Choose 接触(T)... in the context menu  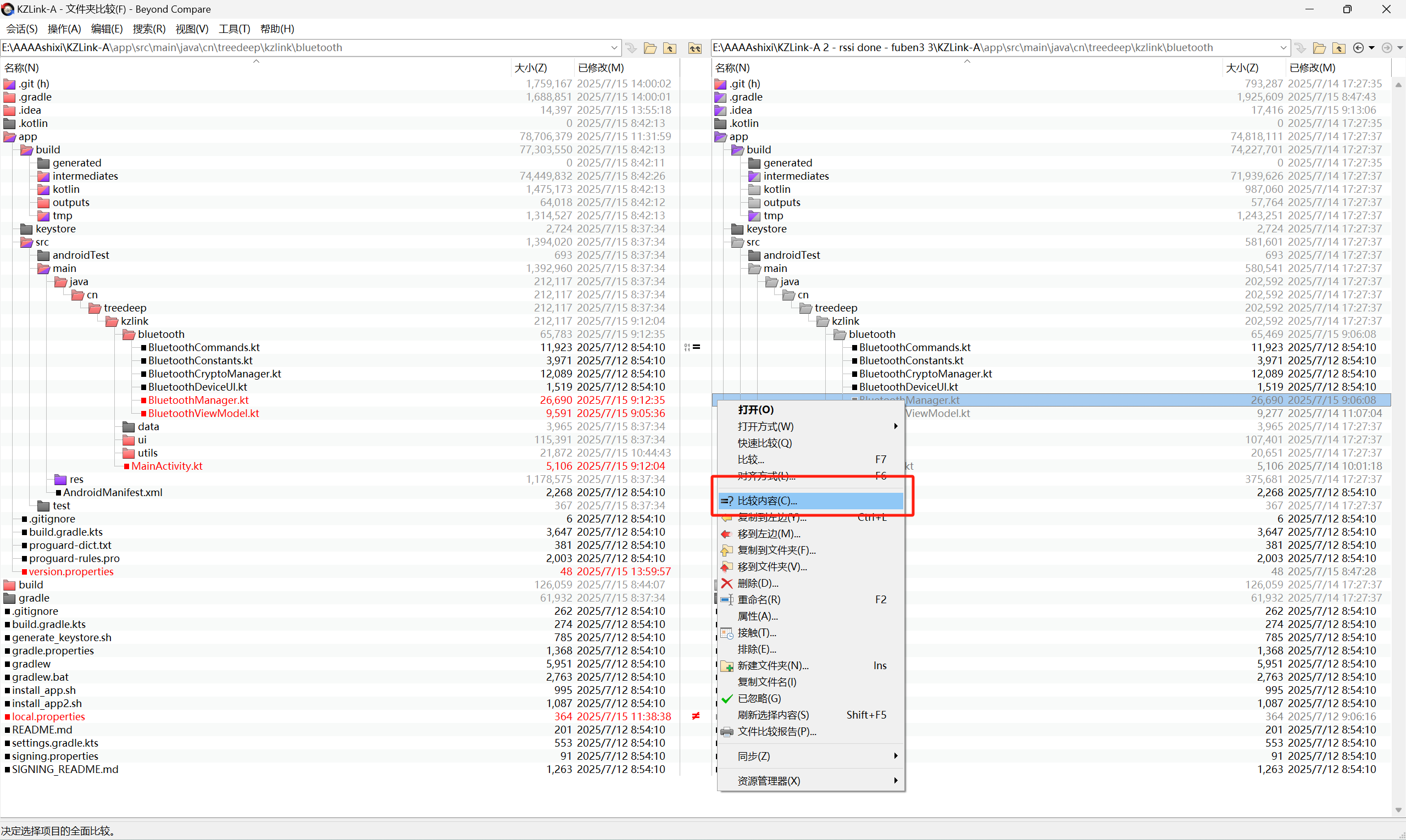(810, 632)
